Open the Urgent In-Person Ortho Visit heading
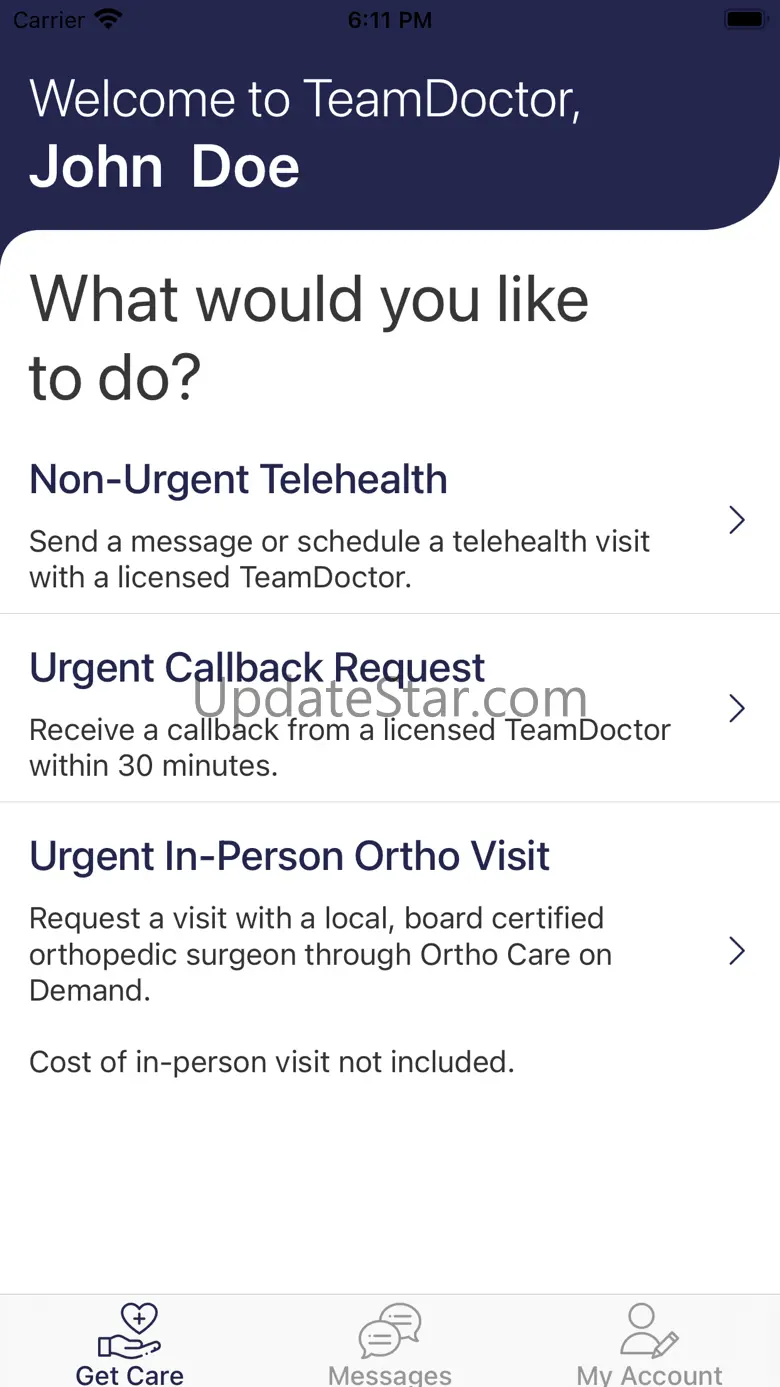 click(x=289, y=857)
